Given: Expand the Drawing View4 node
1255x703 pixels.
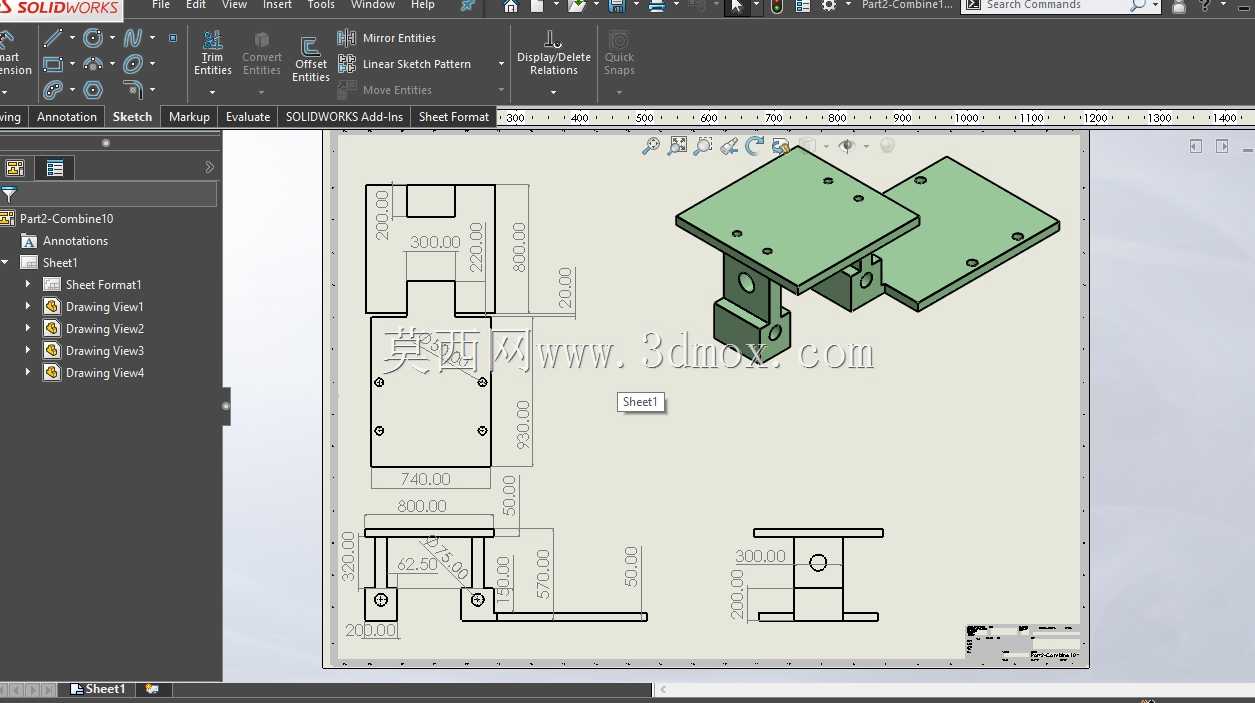Looking at the screenshot, I should (x=28, y=373).
